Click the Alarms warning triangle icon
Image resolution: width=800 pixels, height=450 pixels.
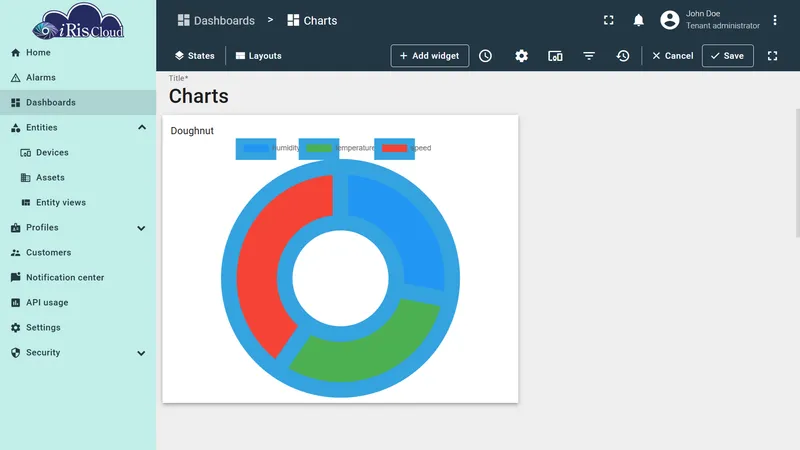(15, 78)
